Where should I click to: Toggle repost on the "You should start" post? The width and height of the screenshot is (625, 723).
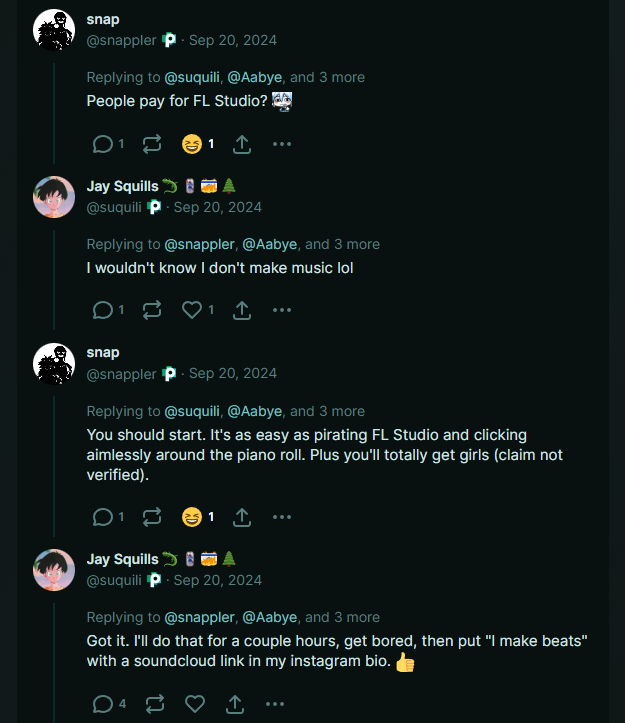(152, 517)
